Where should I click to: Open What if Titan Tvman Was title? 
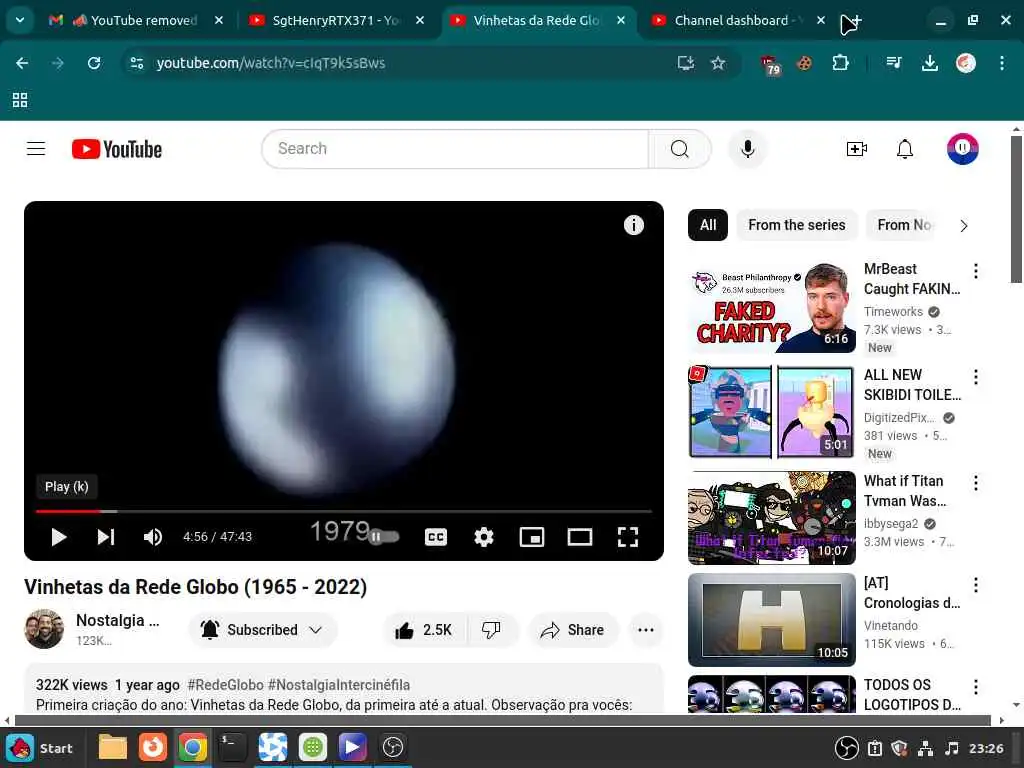905,491
